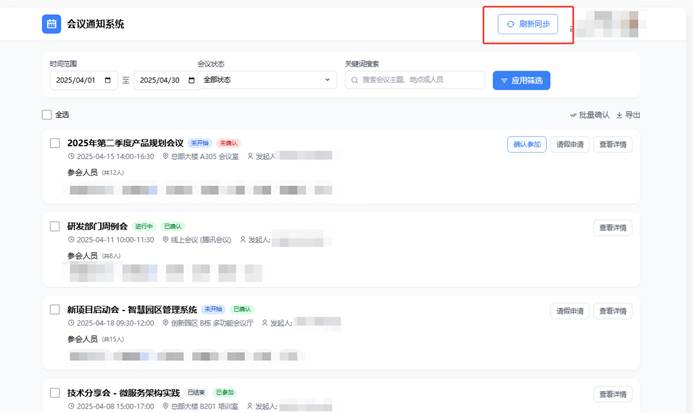Image resolution: width=693 pixels, height=413 pixels.
Task: Click 查看详情 for 技术分享会
Action: tap(613, 394)
